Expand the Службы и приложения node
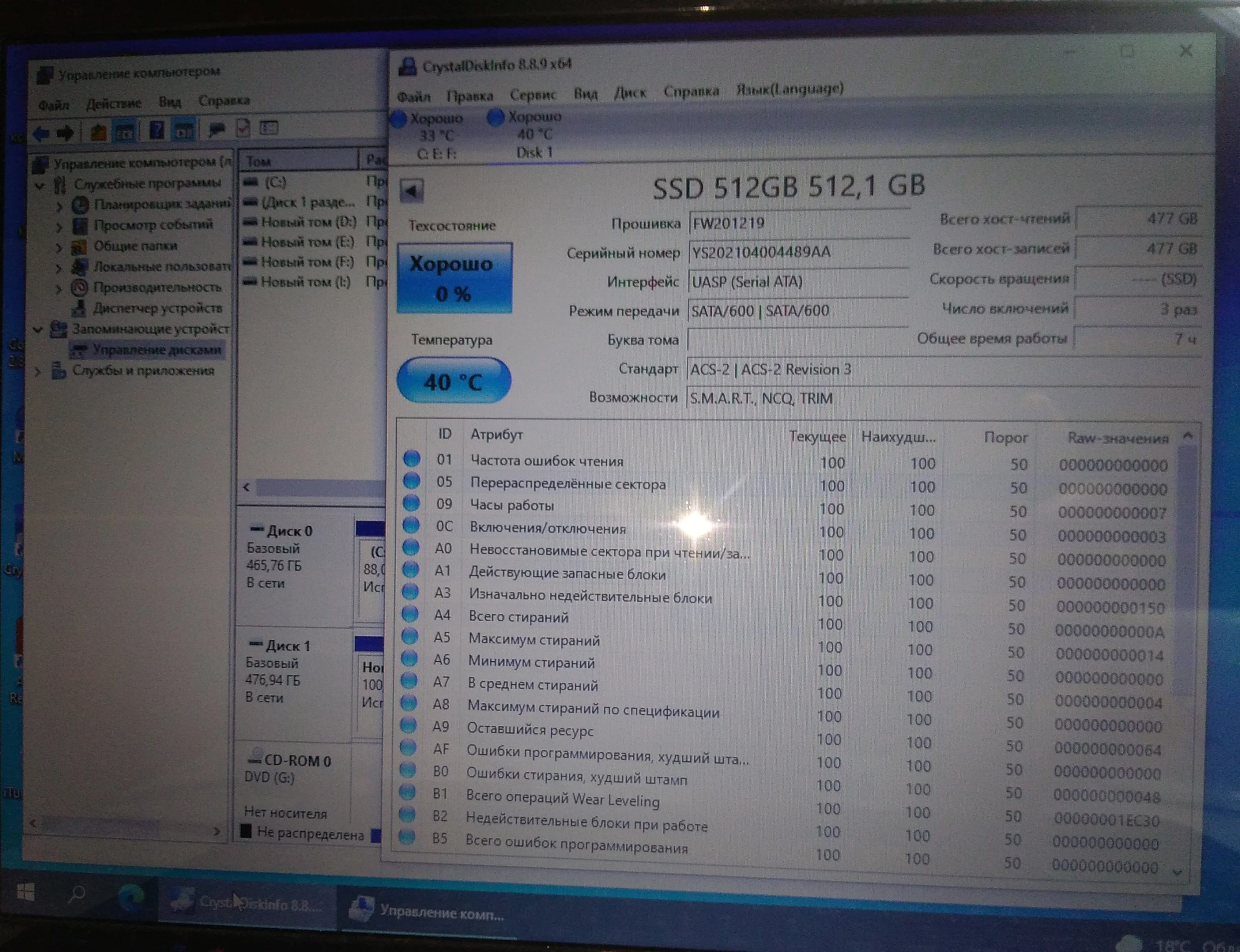This screenshot has width=1240, height=952. coord(37,372)
